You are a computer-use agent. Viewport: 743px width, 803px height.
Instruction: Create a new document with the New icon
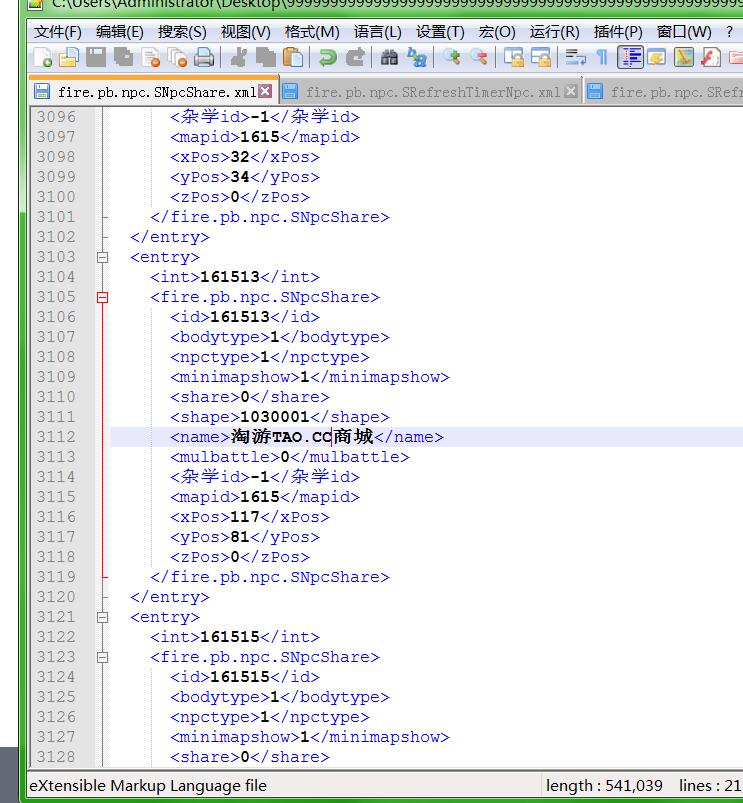click(x=43, y=57)
